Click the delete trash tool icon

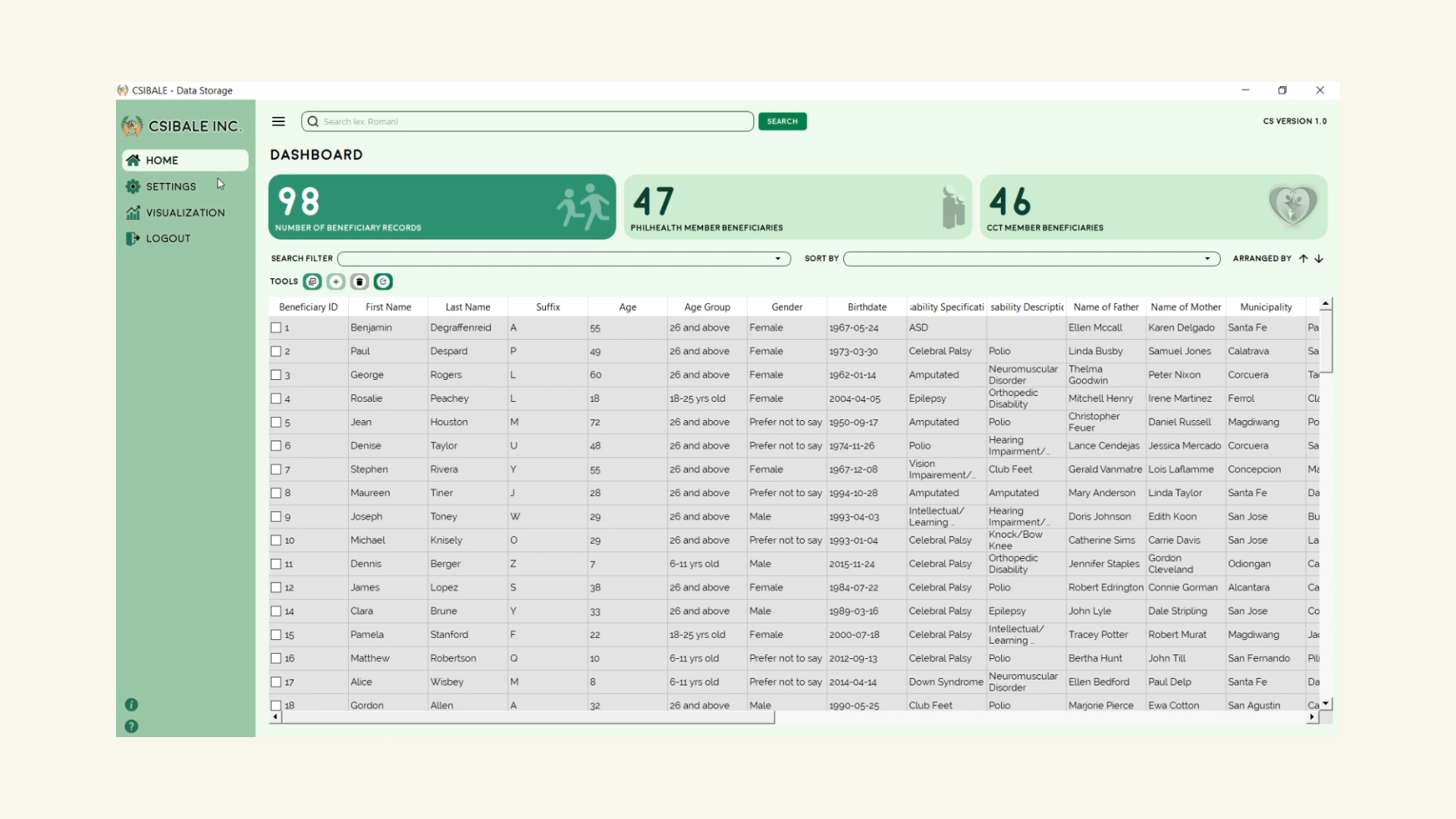(x=359, y=281)
